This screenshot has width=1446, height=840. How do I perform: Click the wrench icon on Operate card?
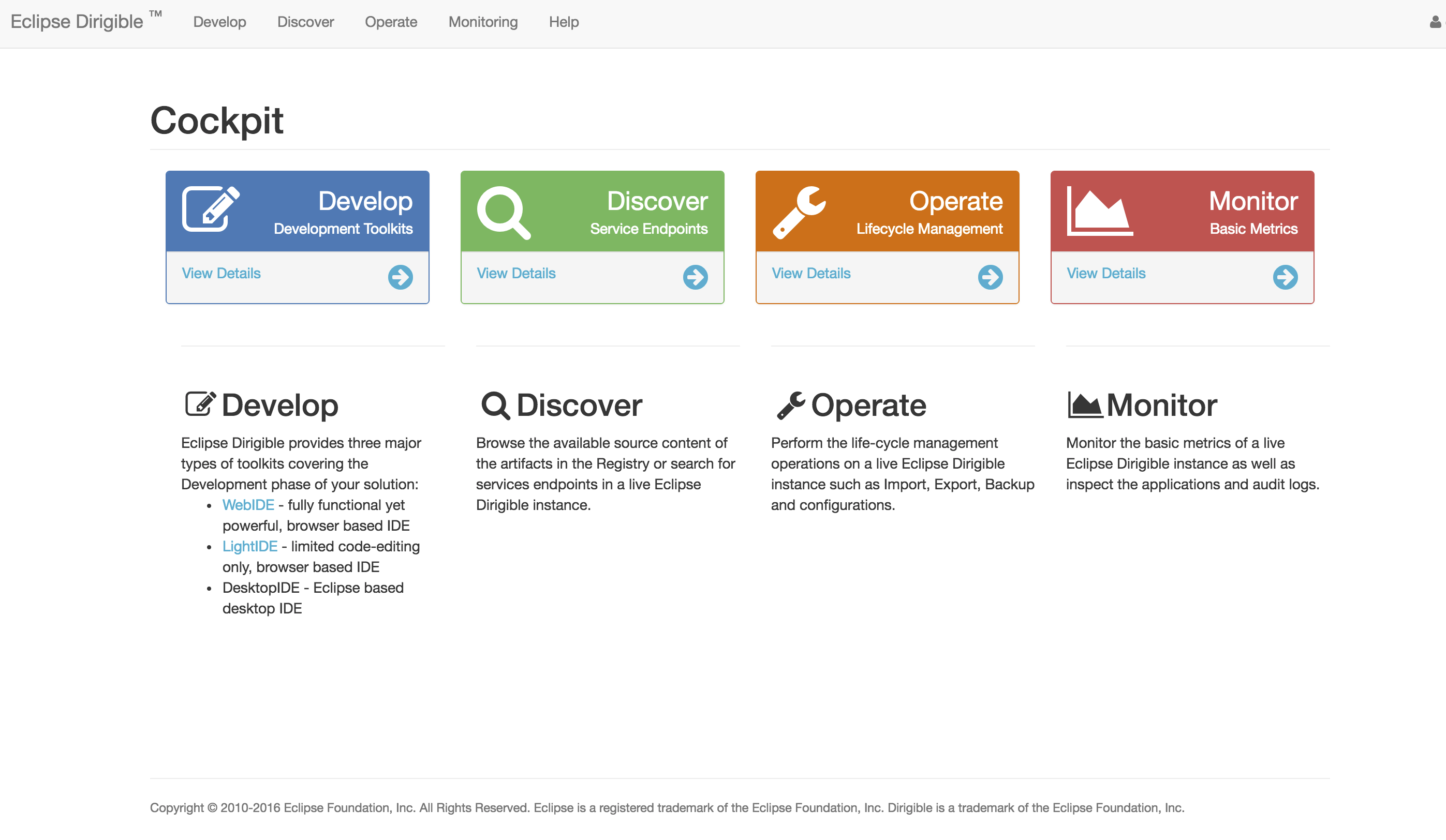pyautogui.click(x=799, y=212)
